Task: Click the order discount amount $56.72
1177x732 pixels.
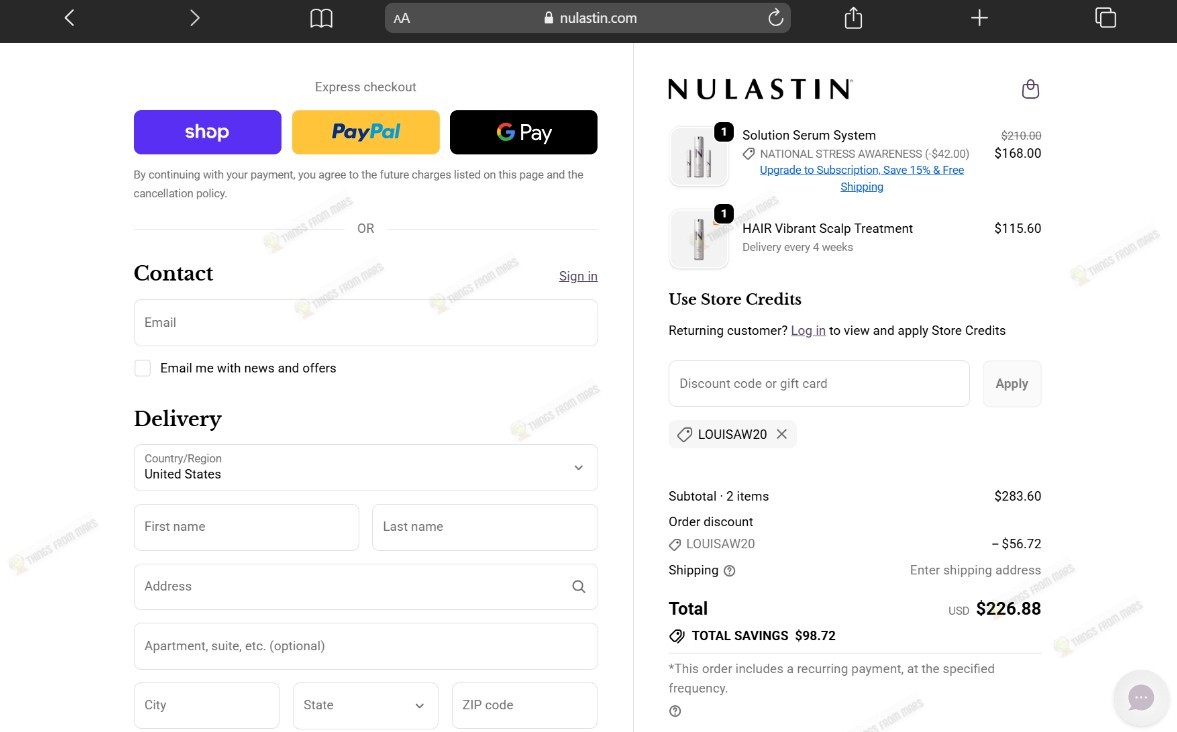Action: coord(1016,544)
